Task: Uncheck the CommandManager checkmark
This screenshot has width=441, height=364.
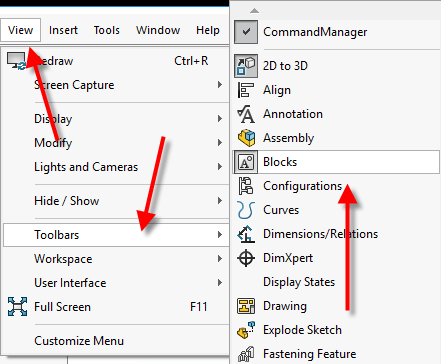Action: tap(246, 32)
